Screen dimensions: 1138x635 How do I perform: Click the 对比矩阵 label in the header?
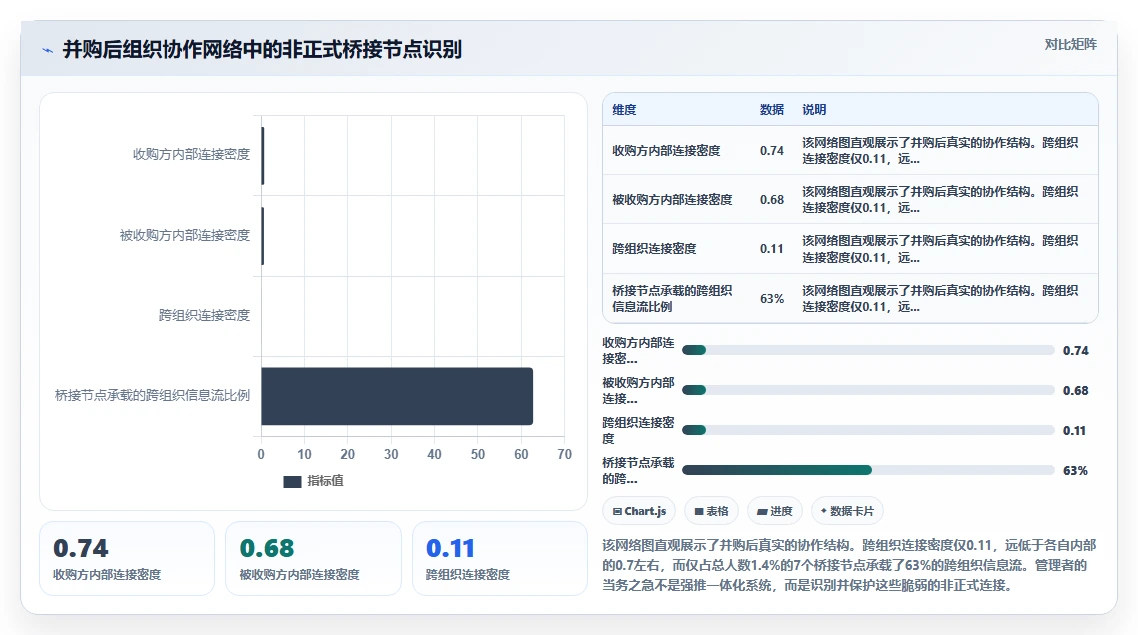[1071, 44]
